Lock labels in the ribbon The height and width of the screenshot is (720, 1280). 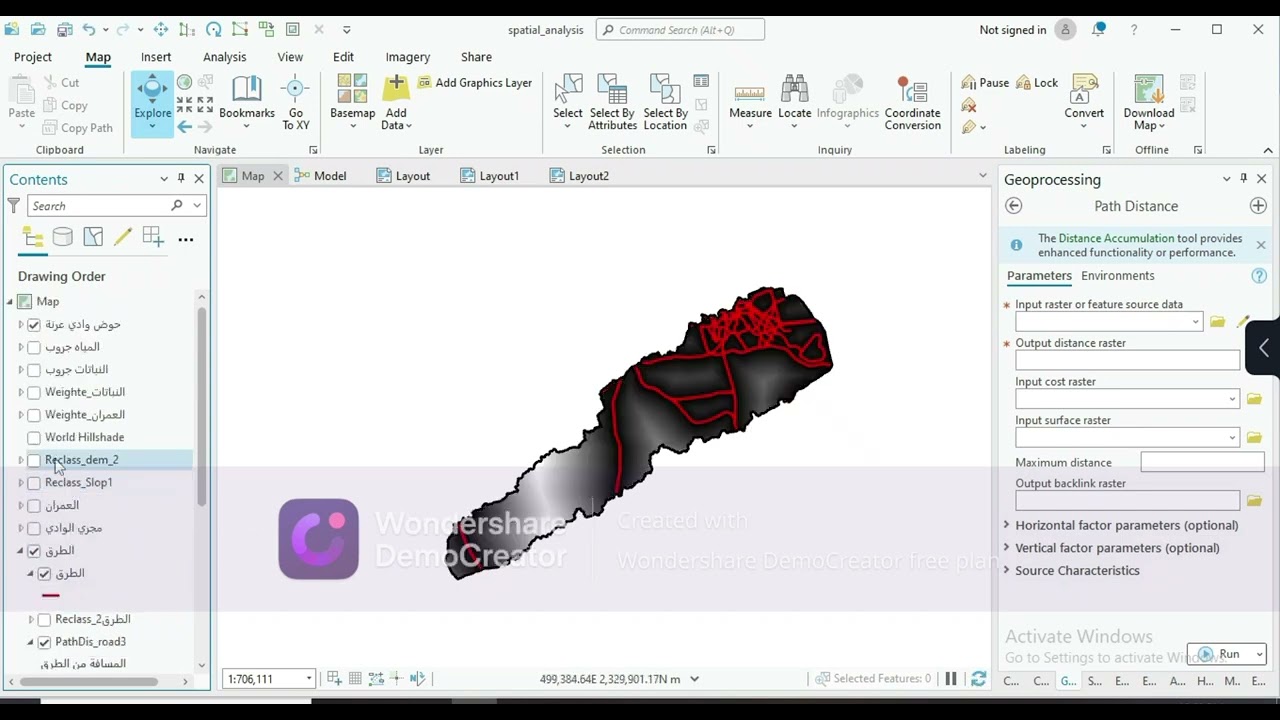1037,83
